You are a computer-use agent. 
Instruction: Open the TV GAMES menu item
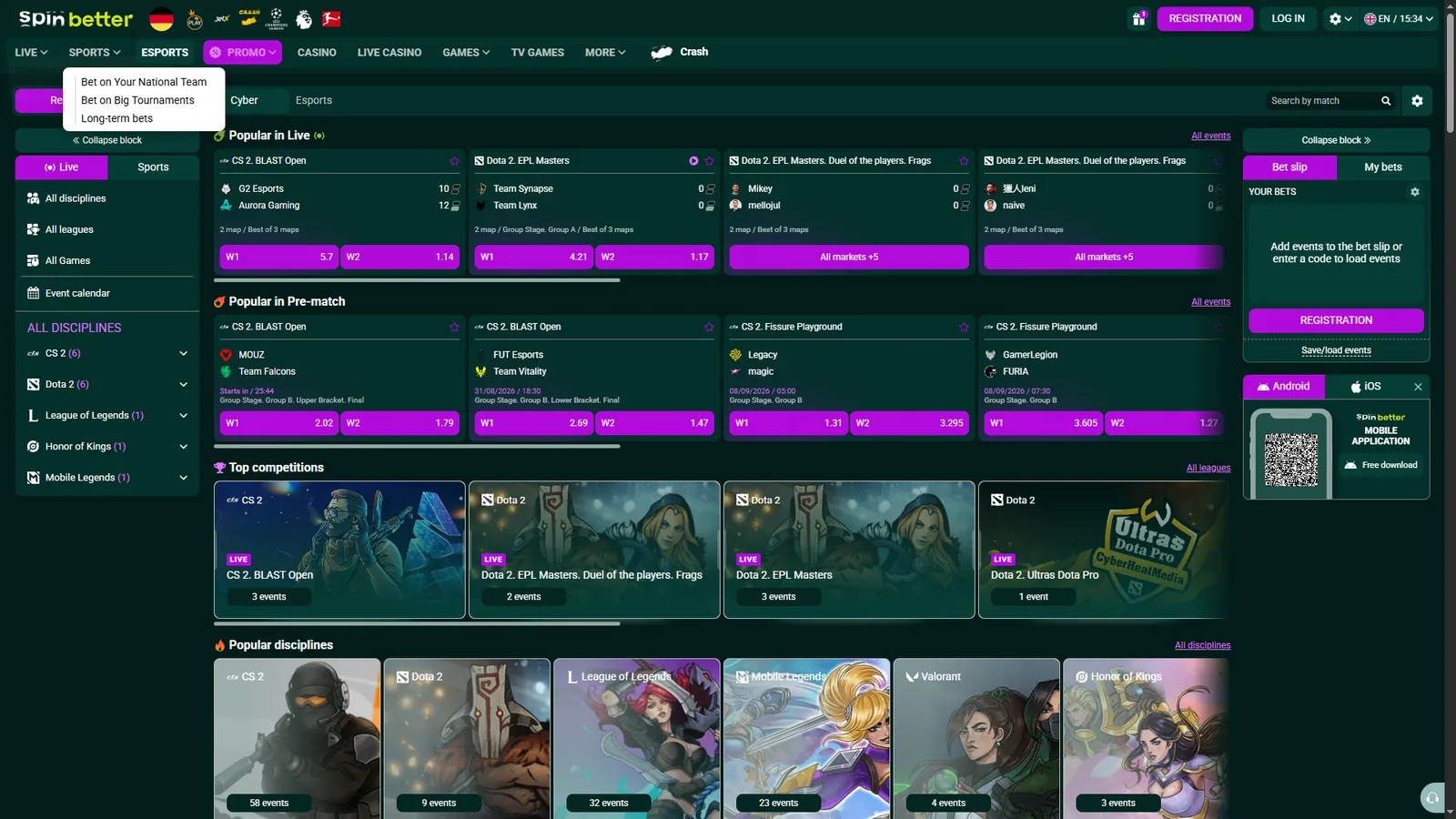tap(537, 53)
